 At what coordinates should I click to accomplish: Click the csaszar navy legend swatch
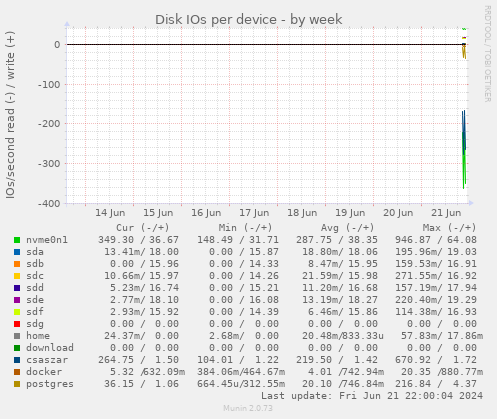click(17, 360)
